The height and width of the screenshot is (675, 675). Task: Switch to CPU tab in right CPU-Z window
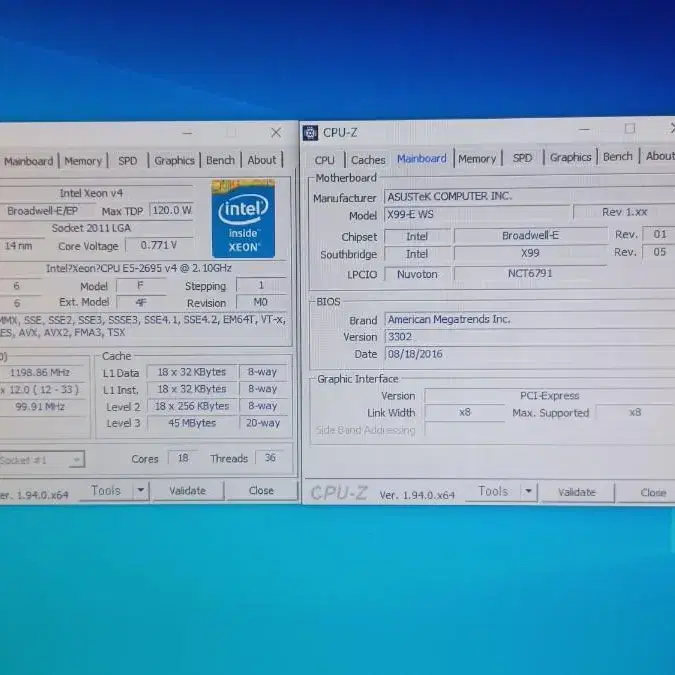[324, 160]
